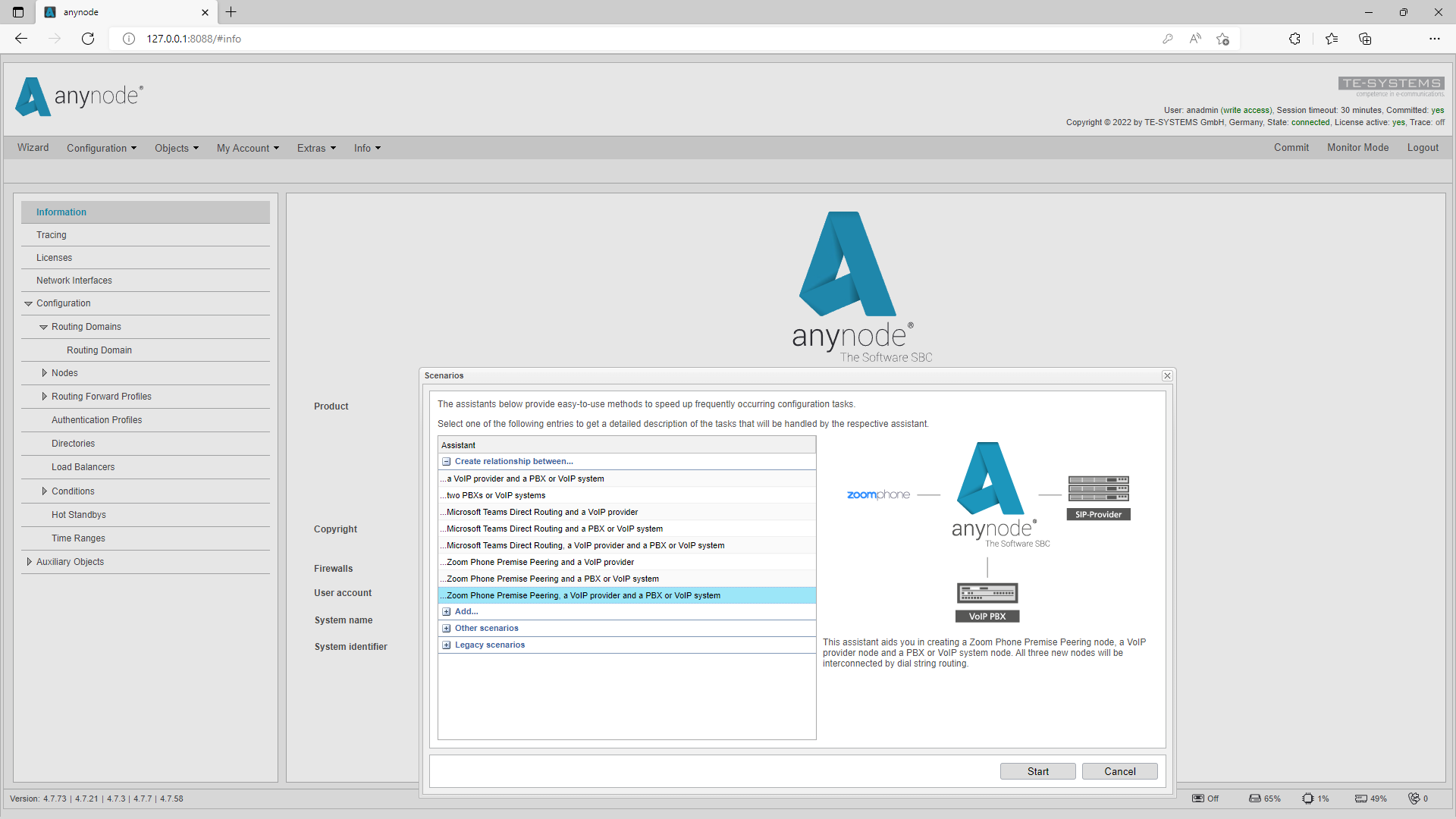Click the Commit link
This screenshot has height=819, width=1456.
[x=1291, y=148]
